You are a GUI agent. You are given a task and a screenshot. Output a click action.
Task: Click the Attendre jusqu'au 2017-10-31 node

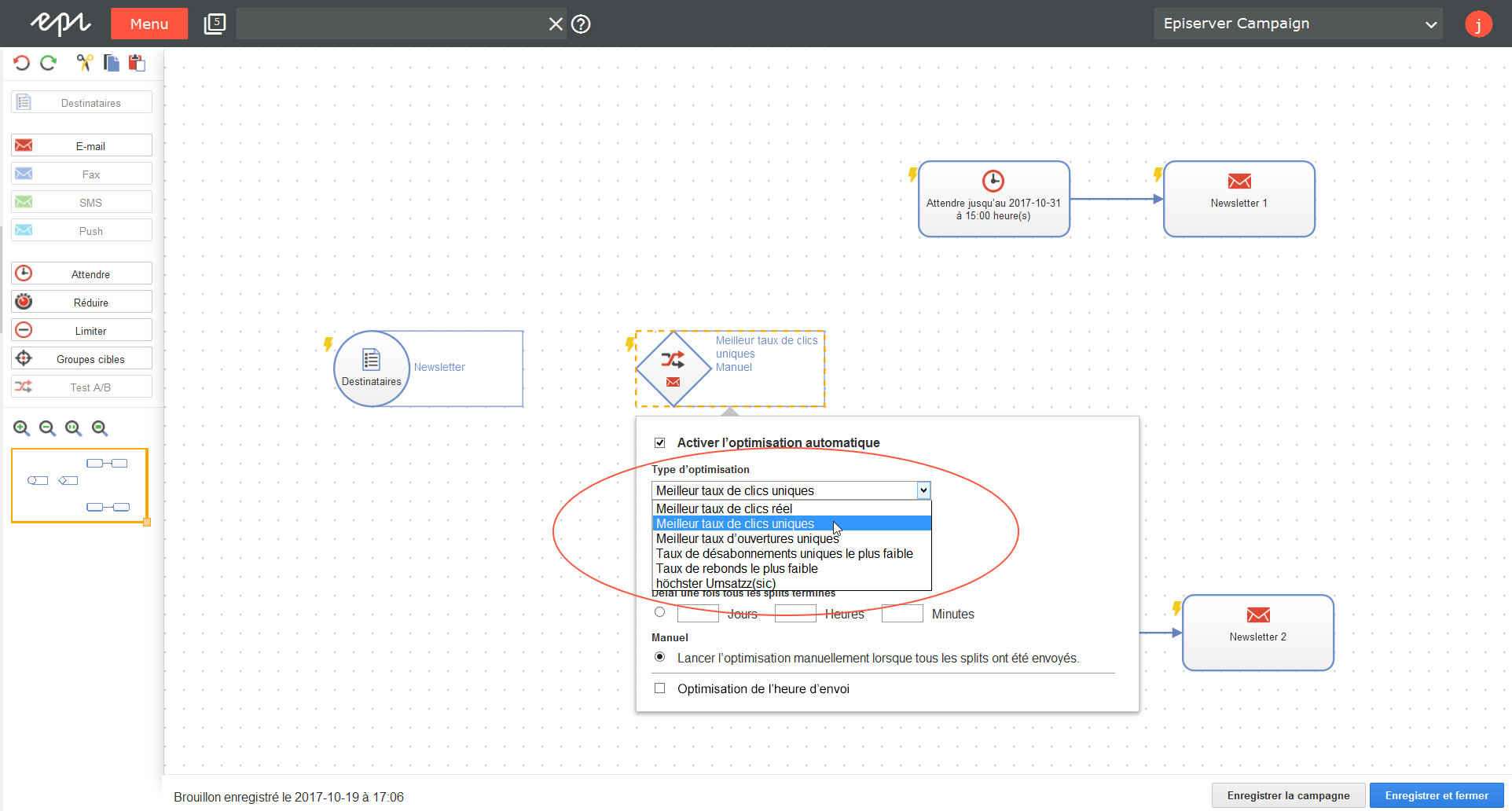[994, 199]
